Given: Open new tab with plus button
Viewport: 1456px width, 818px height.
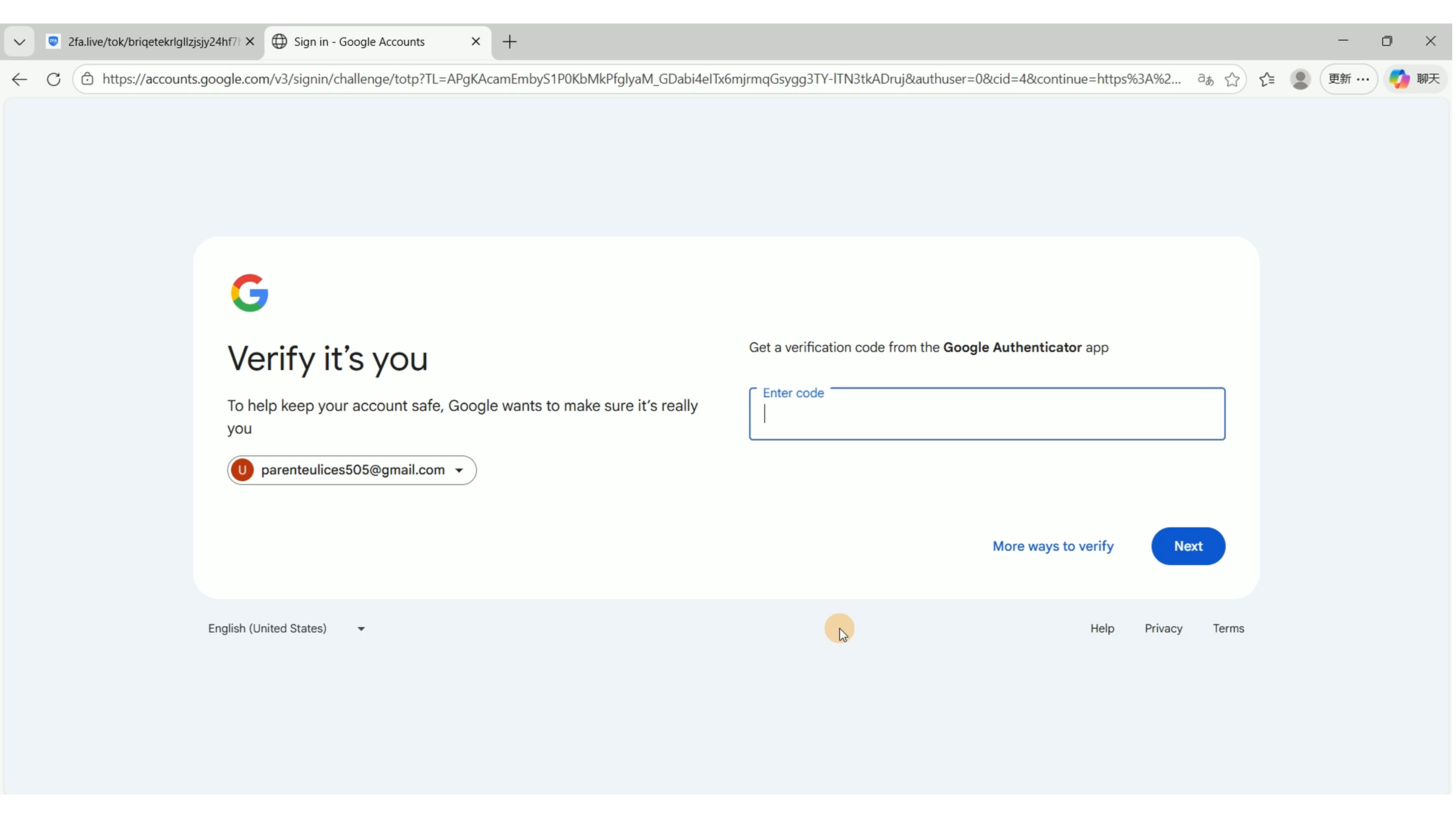Looking at the screenshot, I should click(509, 42).
